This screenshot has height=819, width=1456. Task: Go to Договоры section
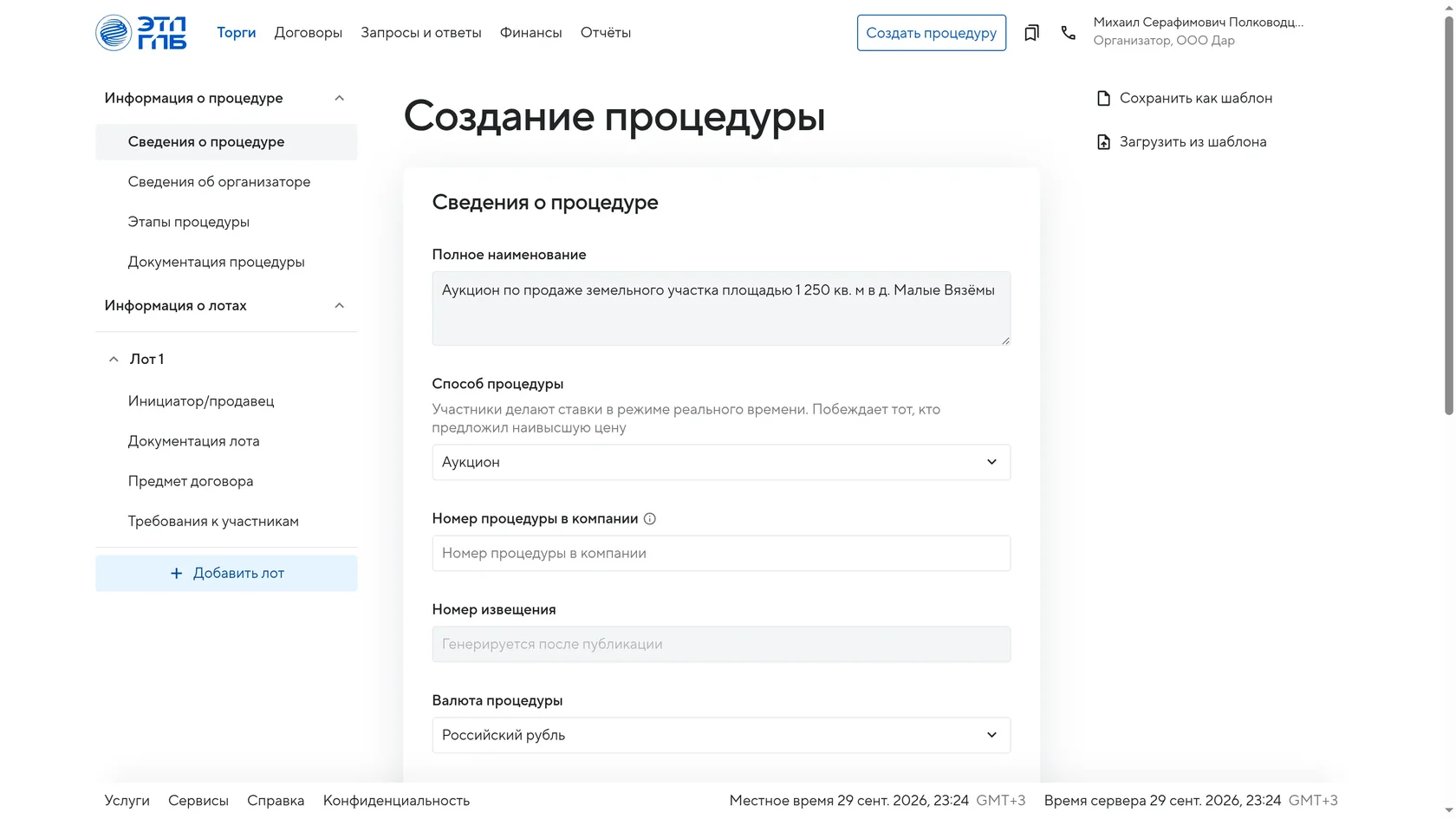tap(309, 33)
